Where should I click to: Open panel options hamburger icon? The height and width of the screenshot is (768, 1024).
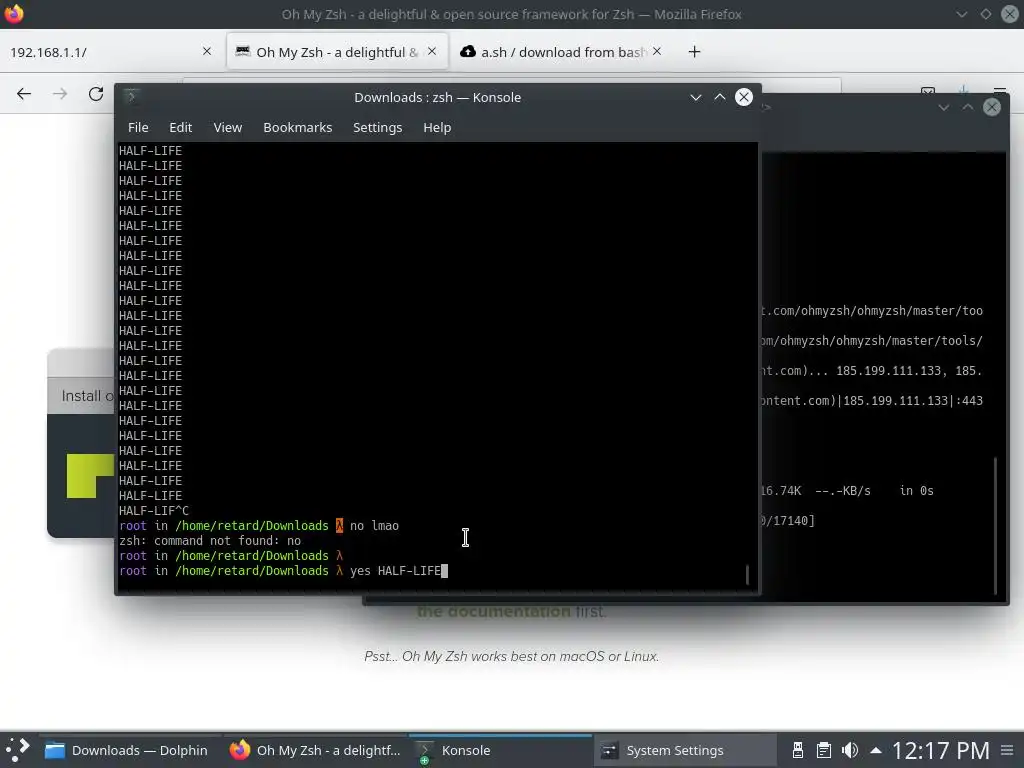pos(1007,750)
